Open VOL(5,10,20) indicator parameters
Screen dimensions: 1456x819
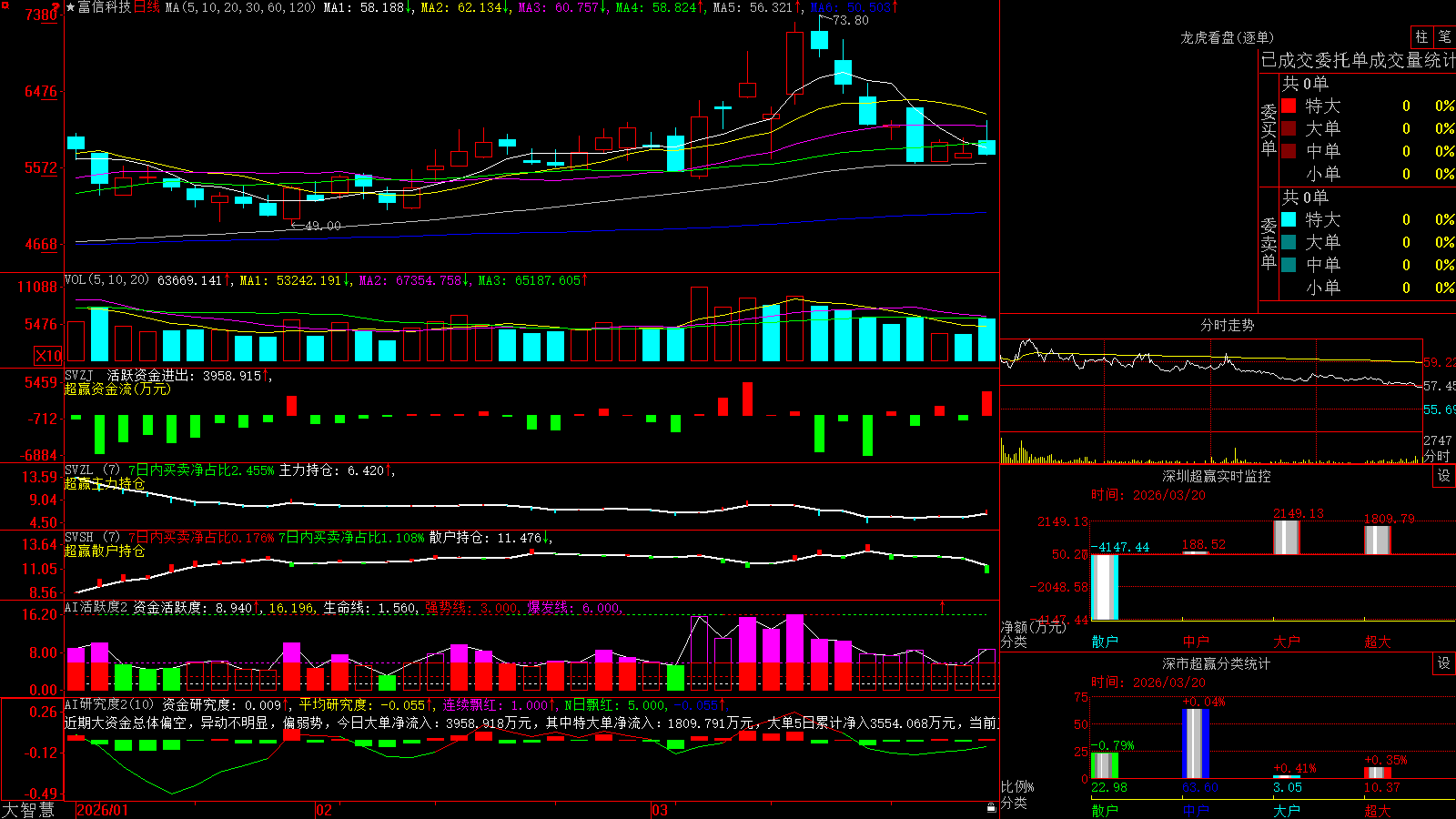(106, 279)
